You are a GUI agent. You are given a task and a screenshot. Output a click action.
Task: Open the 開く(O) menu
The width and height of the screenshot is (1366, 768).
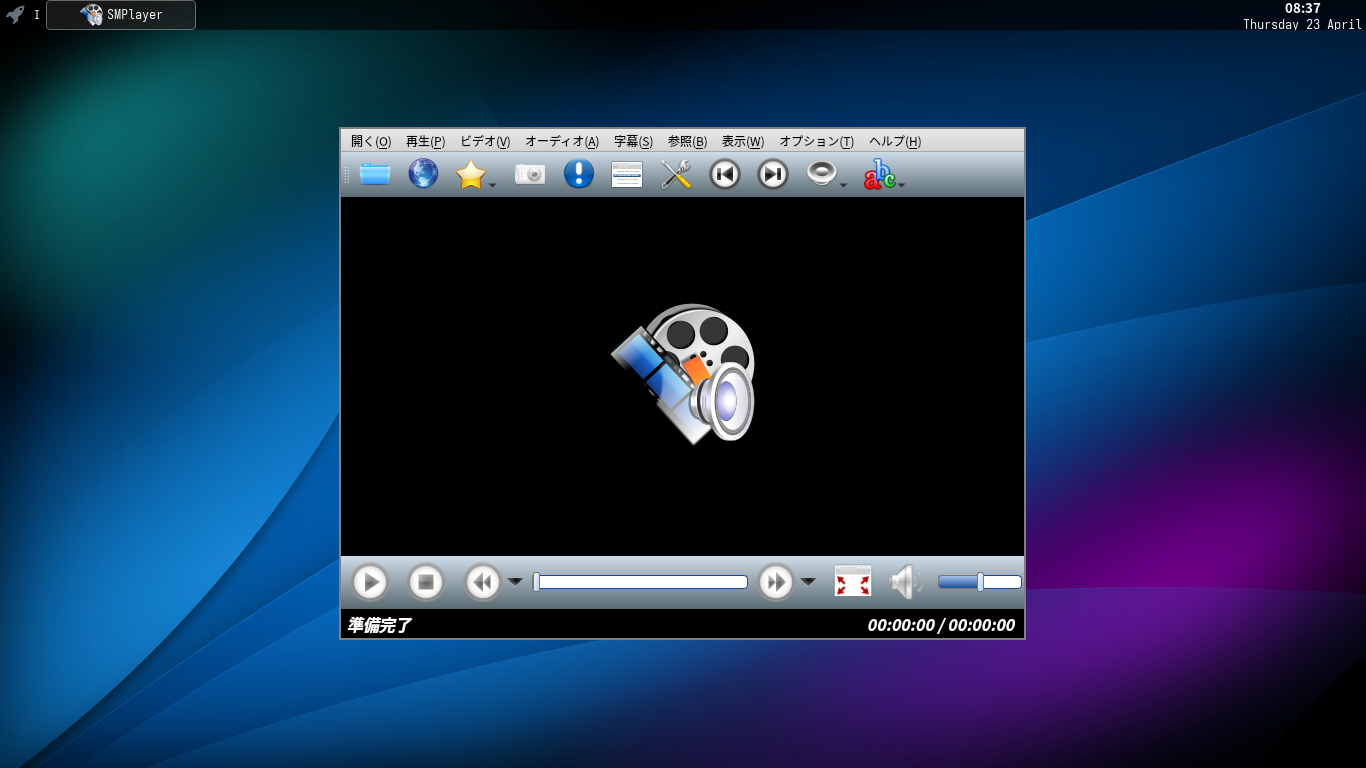(x=371, y=141)
